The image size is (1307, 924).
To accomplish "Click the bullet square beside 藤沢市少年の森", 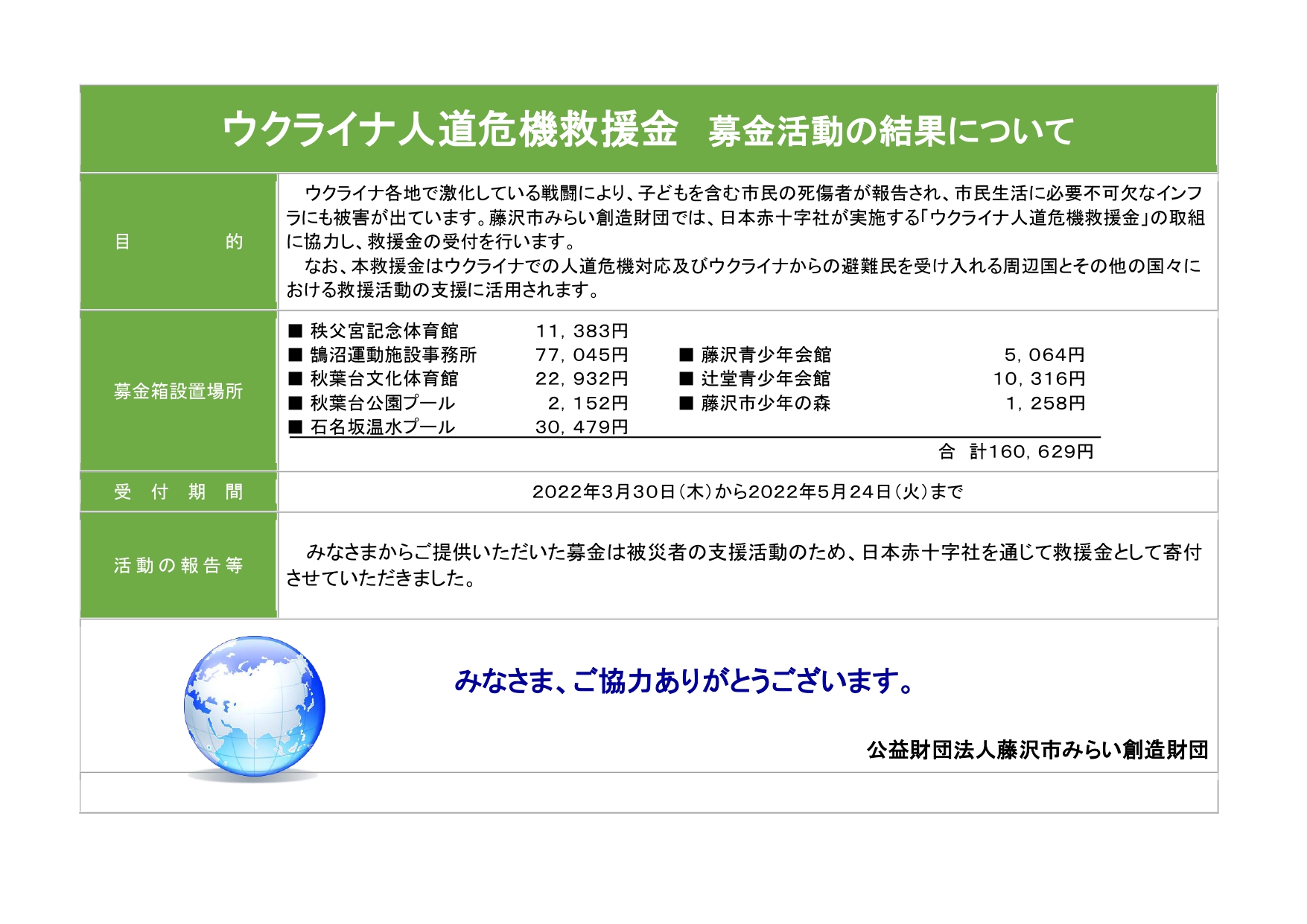I will [x=686, y=404].
